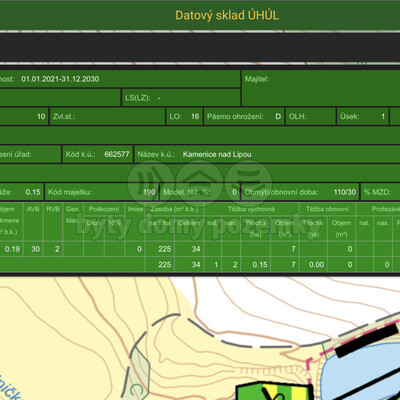
Task: Click the OLH field label
Action: coord(297,117)
